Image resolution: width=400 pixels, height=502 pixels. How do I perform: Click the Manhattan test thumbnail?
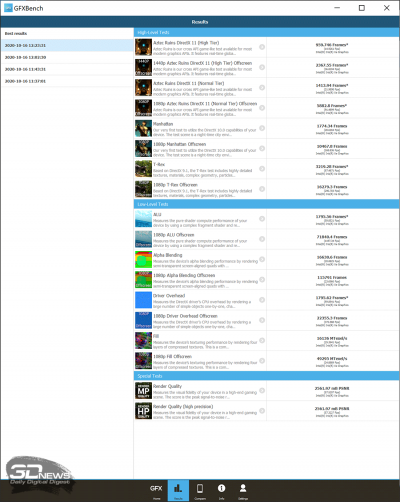[x=143, y=129]
